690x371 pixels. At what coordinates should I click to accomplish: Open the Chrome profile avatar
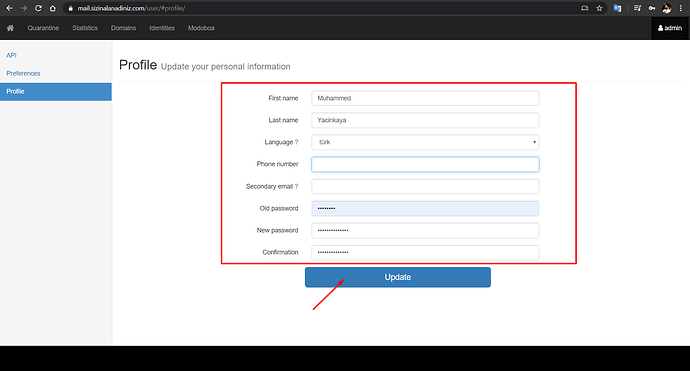(667, 8)
